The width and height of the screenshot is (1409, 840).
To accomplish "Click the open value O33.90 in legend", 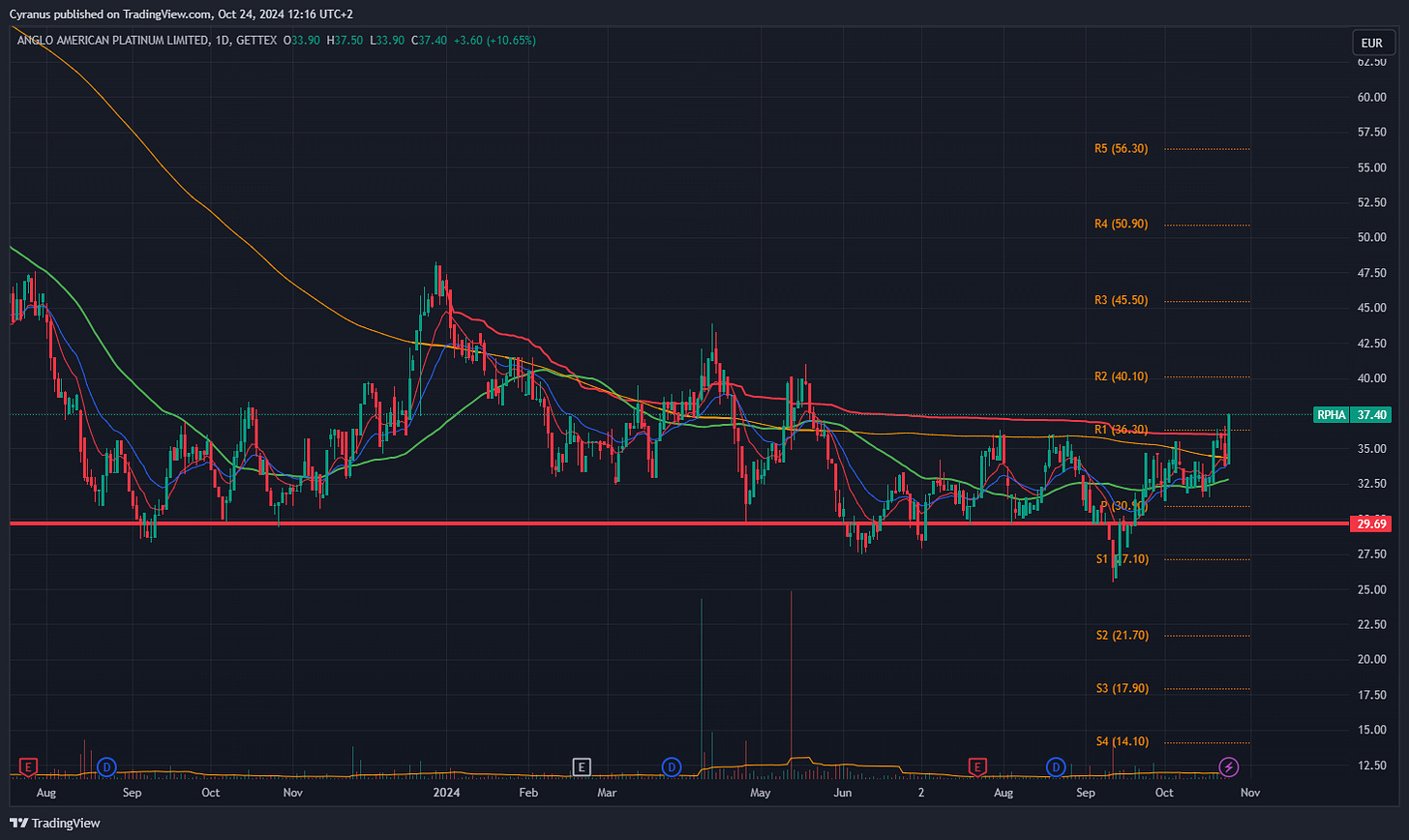I will click(x=303, y=41).
